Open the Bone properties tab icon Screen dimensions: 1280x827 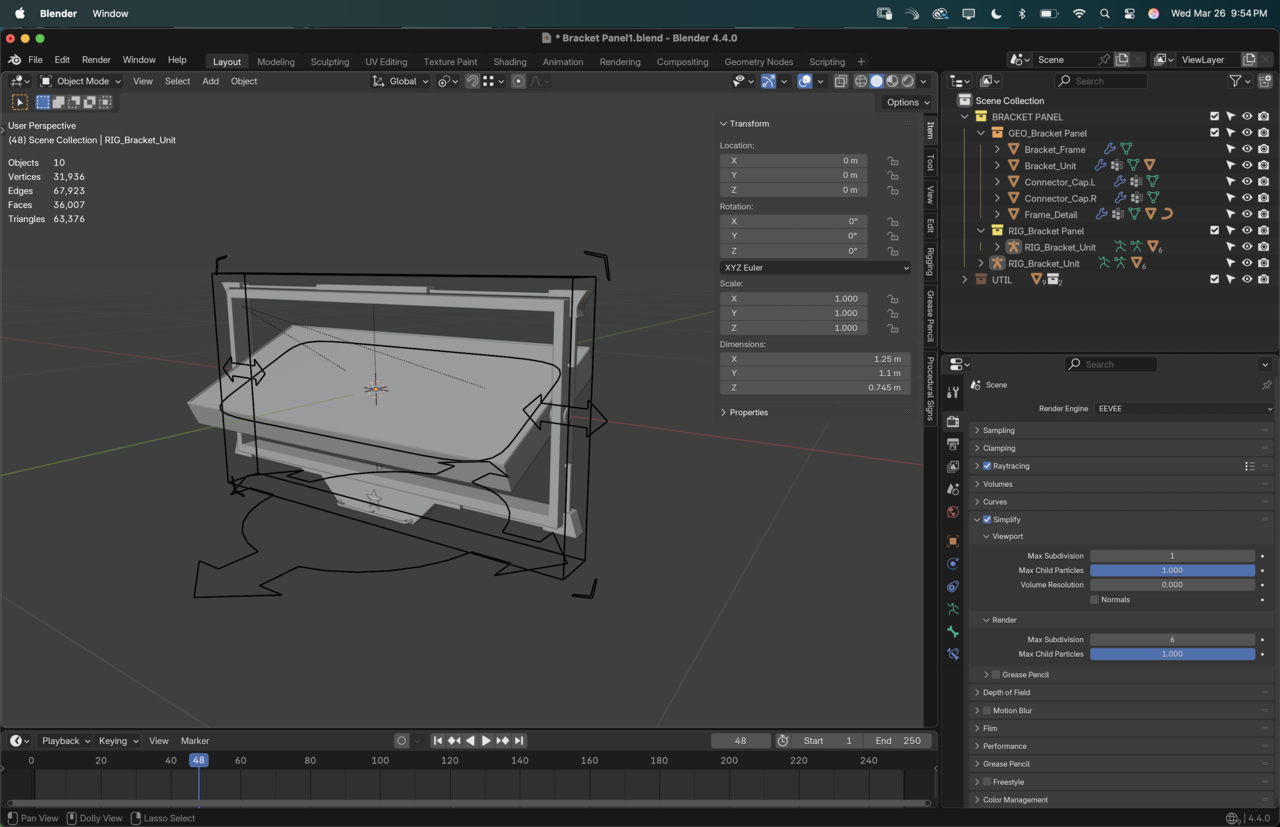952,632
